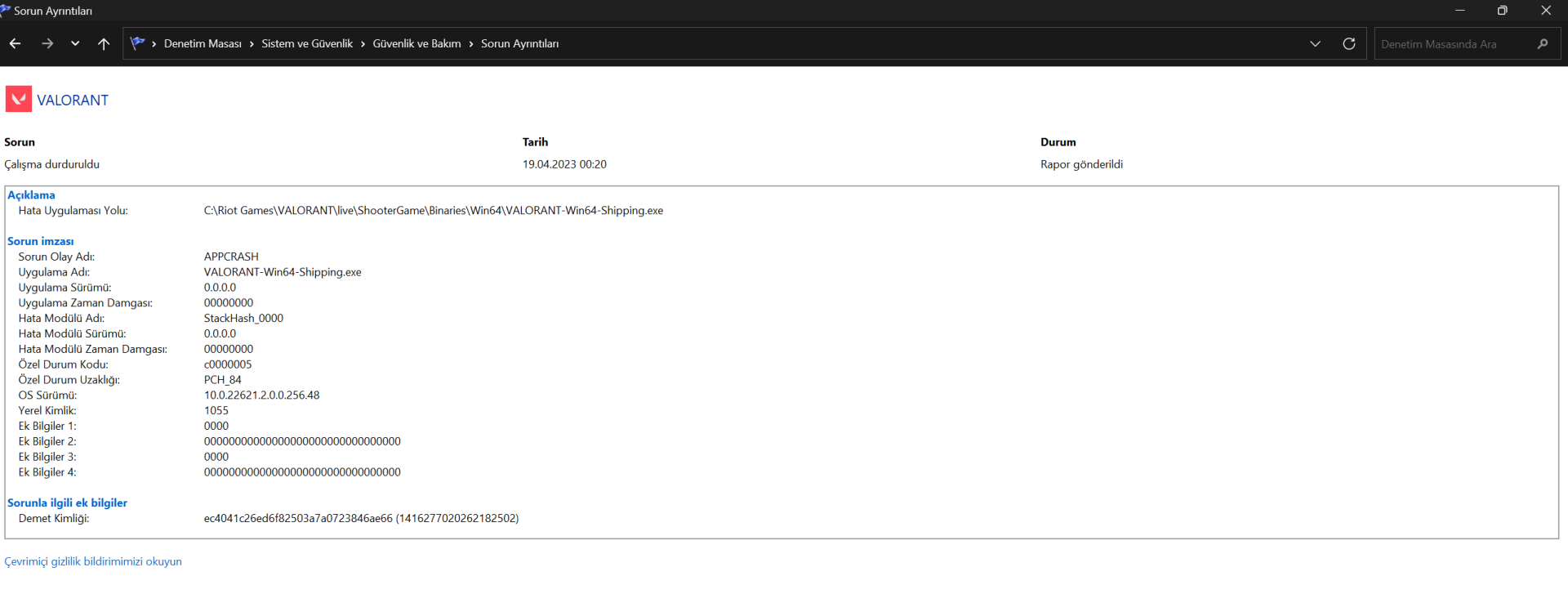Click the Özel Durum Kodu label
This screenshot has width=1568, height=612.
point(64,364)
